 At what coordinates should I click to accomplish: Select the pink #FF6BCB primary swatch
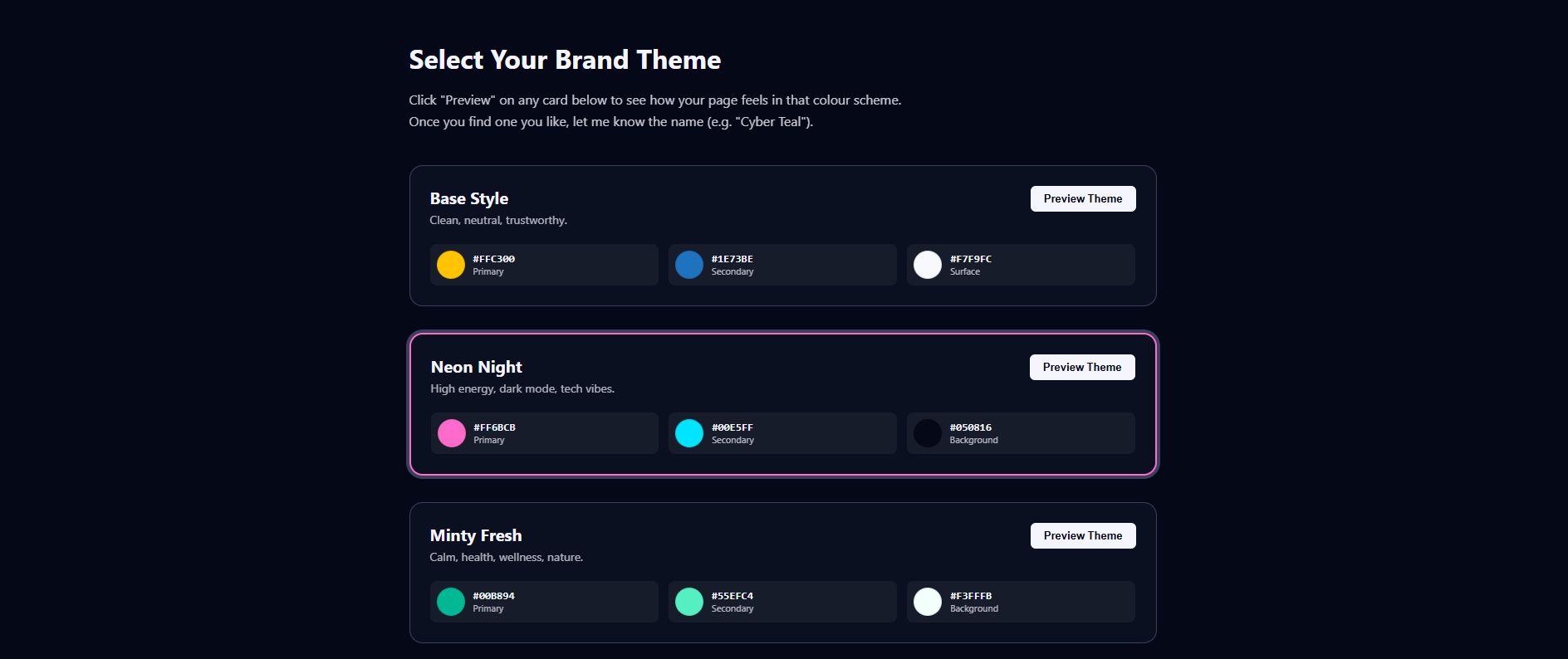coord(451,432)
